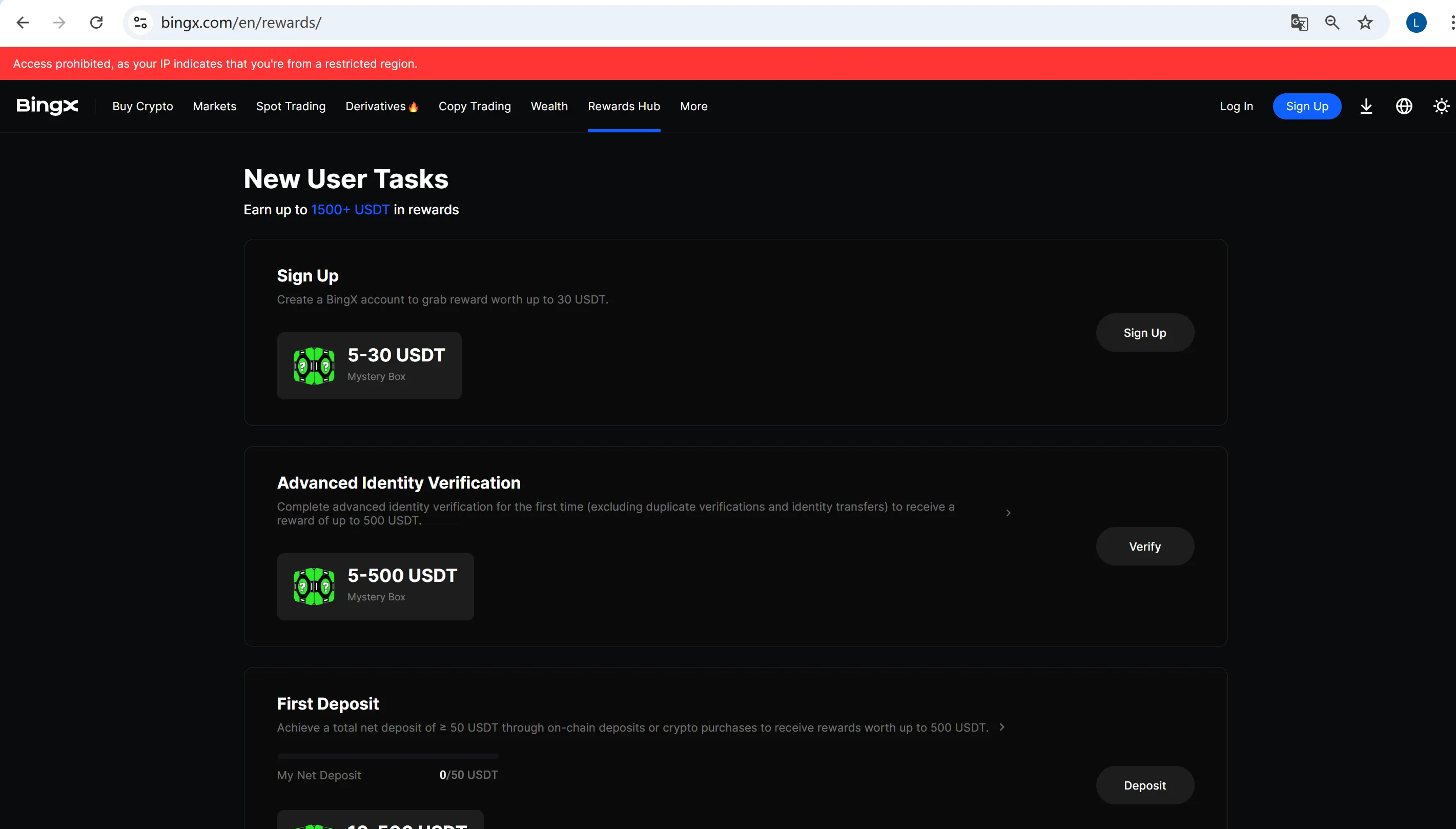Open the language globe selector
The height and width of the screenshot is (829, 1456).
point(1404,107)
